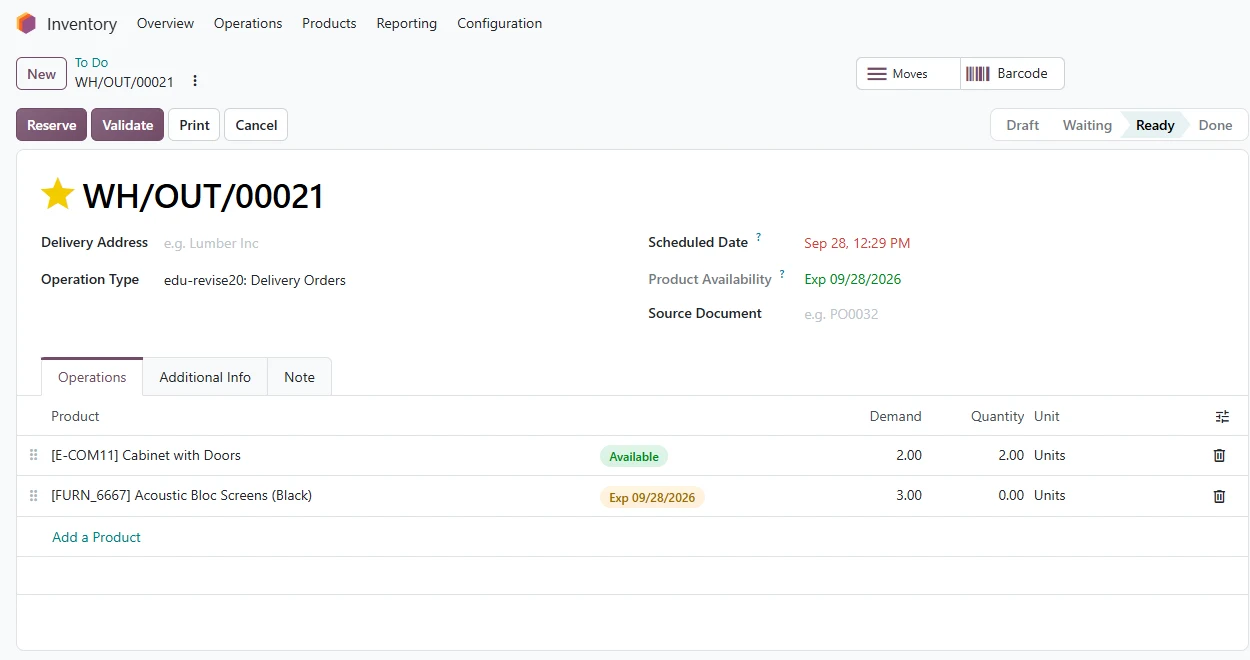Click the large WH/OUT/00021 record title
Image resolution: width=1250 pixels, height=660 pixels.
204,195
